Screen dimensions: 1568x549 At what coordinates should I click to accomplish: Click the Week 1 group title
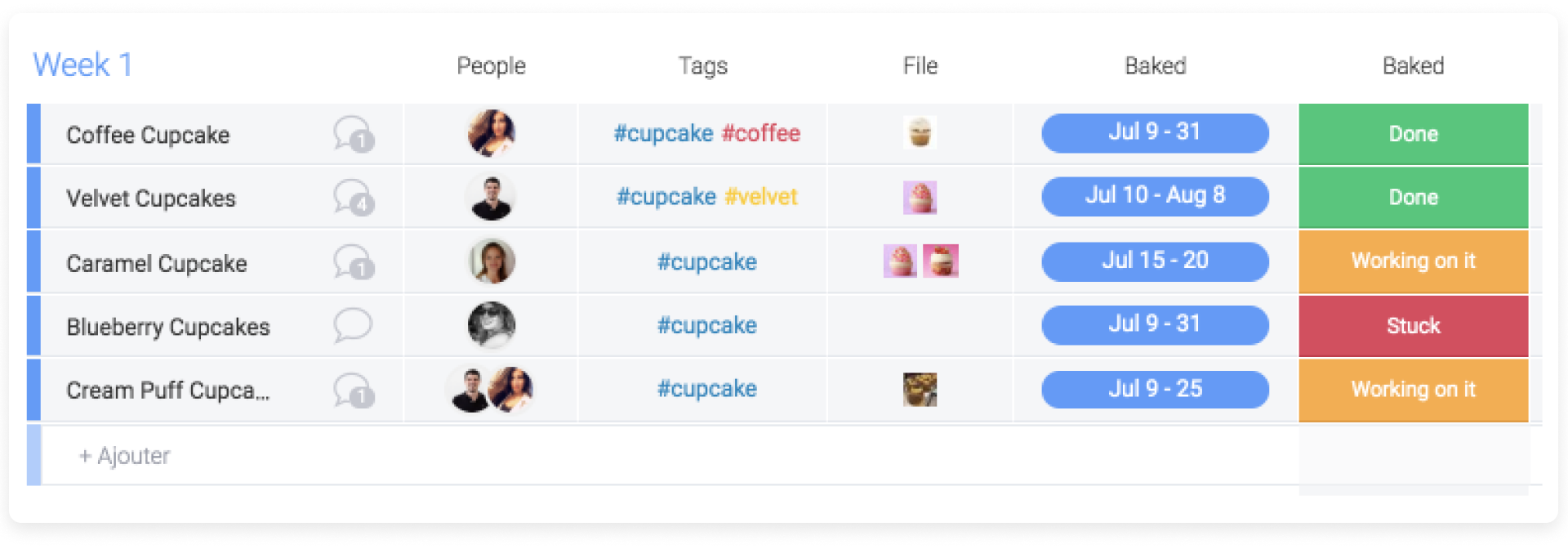pyautogui.click(x=82, y=65)
